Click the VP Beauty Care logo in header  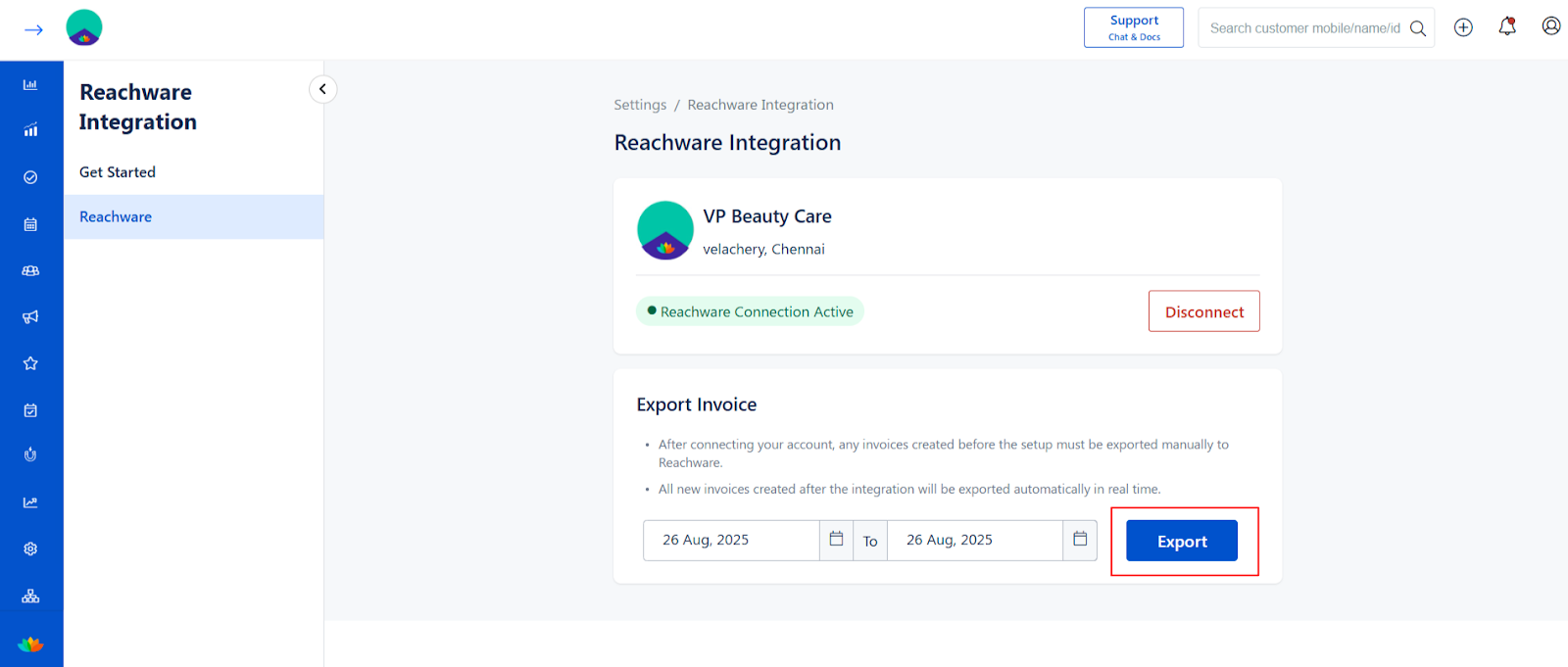[84, 27]
